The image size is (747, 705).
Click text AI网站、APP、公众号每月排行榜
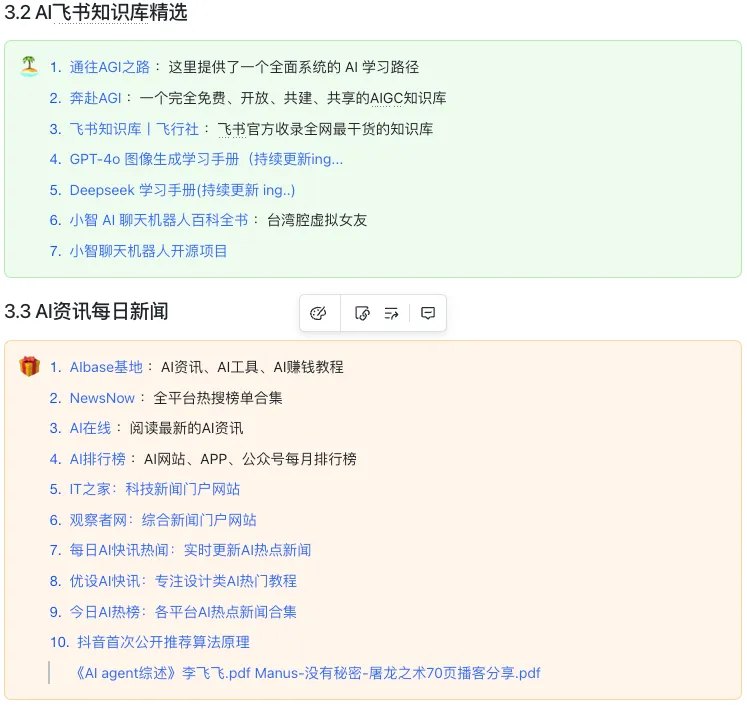point(250,459)
